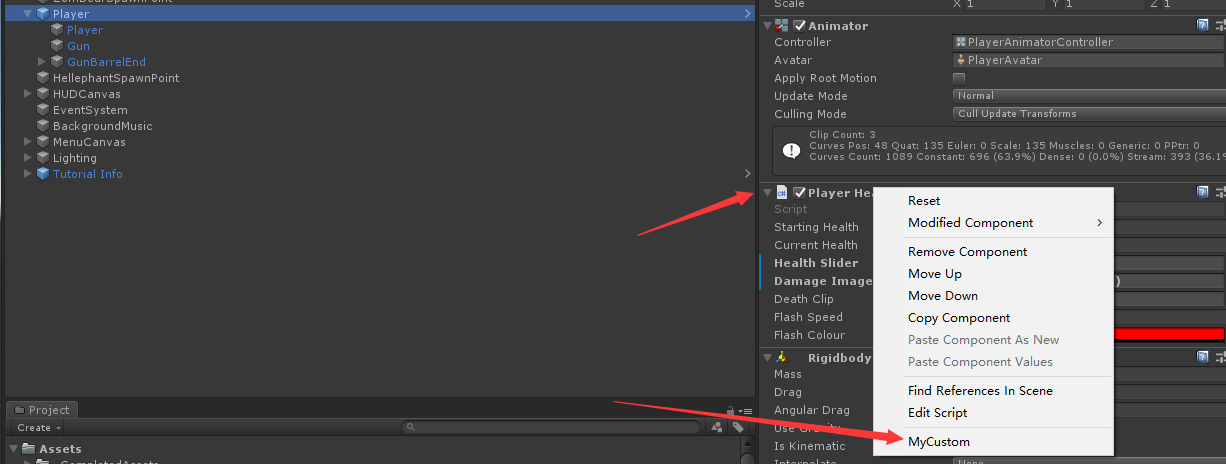
Task: Expand the Lighting object
Action: (28, 158)
